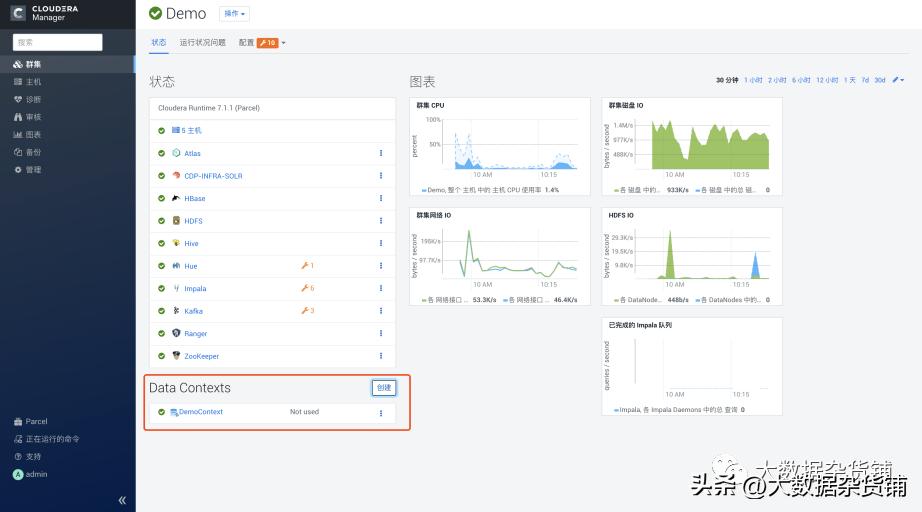Click the Parcel icon in sidebar

coord(18,421)
